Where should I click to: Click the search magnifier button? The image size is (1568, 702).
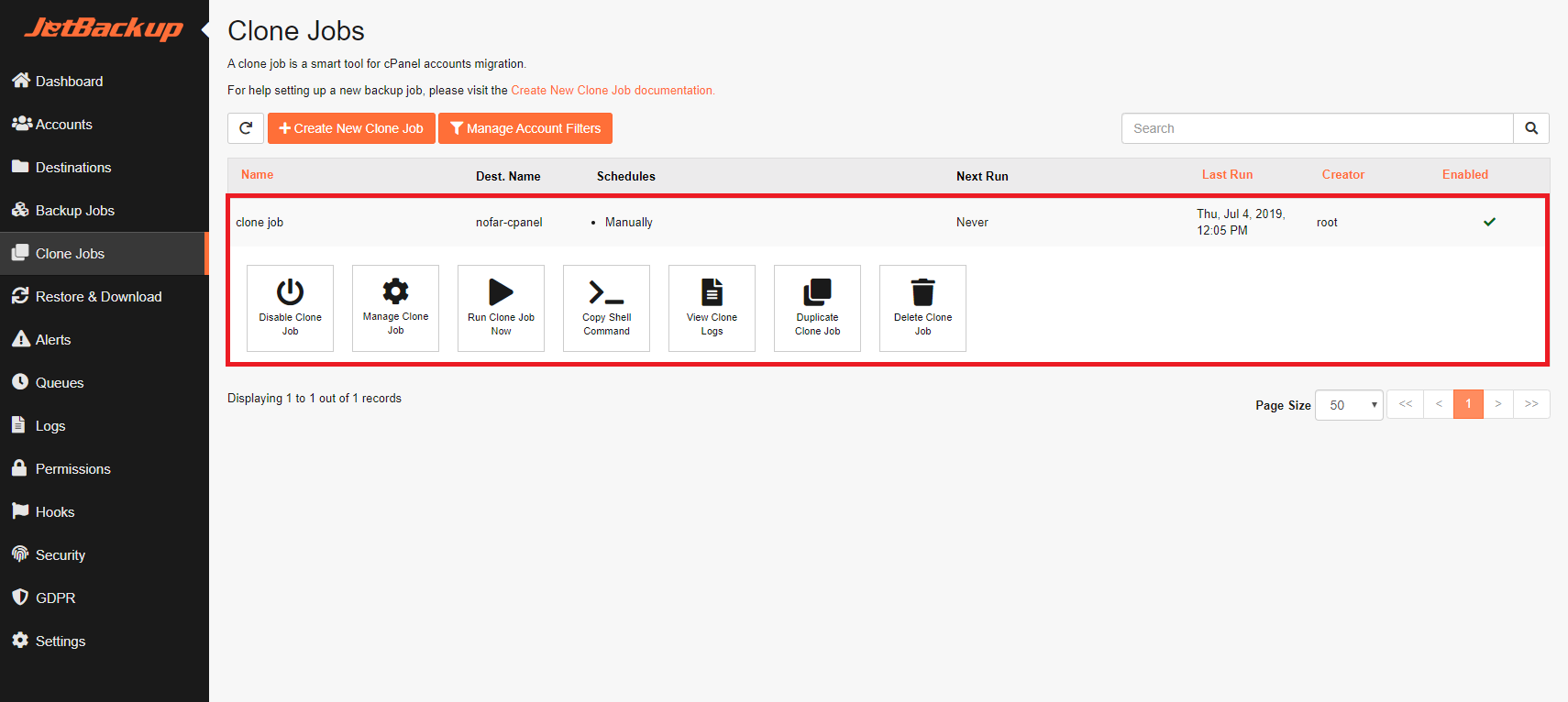point(1531,128)
